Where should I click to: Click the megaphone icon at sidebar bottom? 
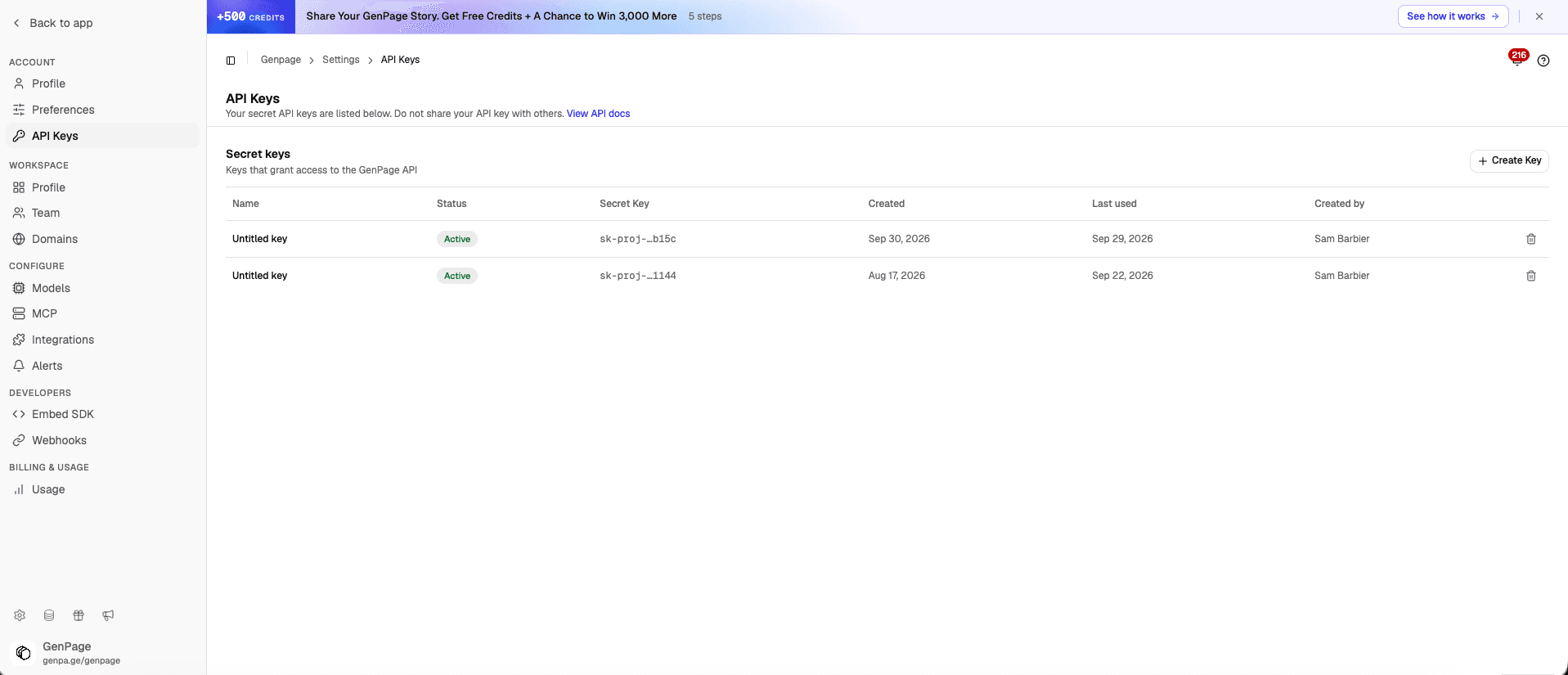pos(108,615)
